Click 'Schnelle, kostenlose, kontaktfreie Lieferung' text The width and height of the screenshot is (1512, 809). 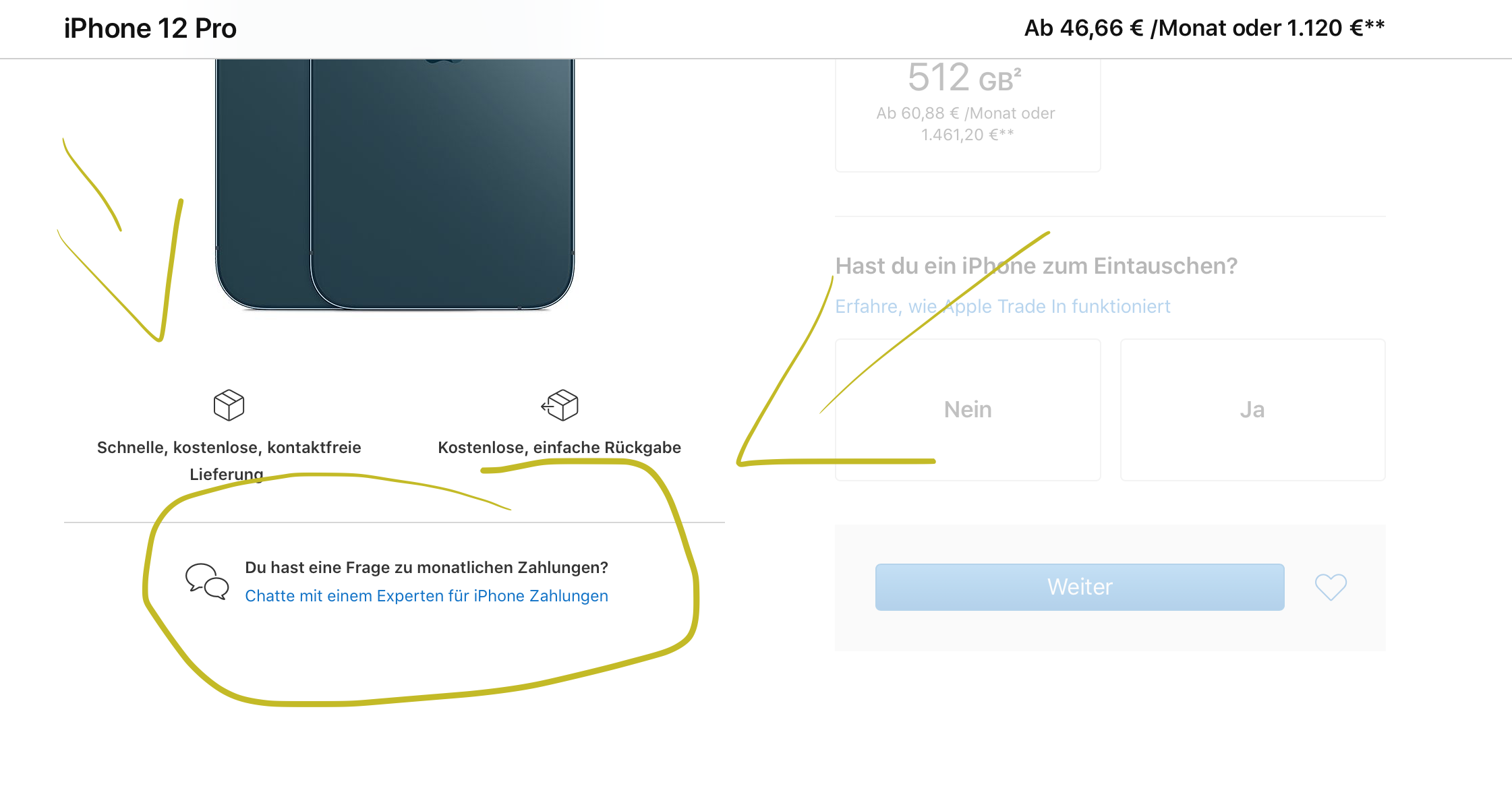(x=229, y=448)
